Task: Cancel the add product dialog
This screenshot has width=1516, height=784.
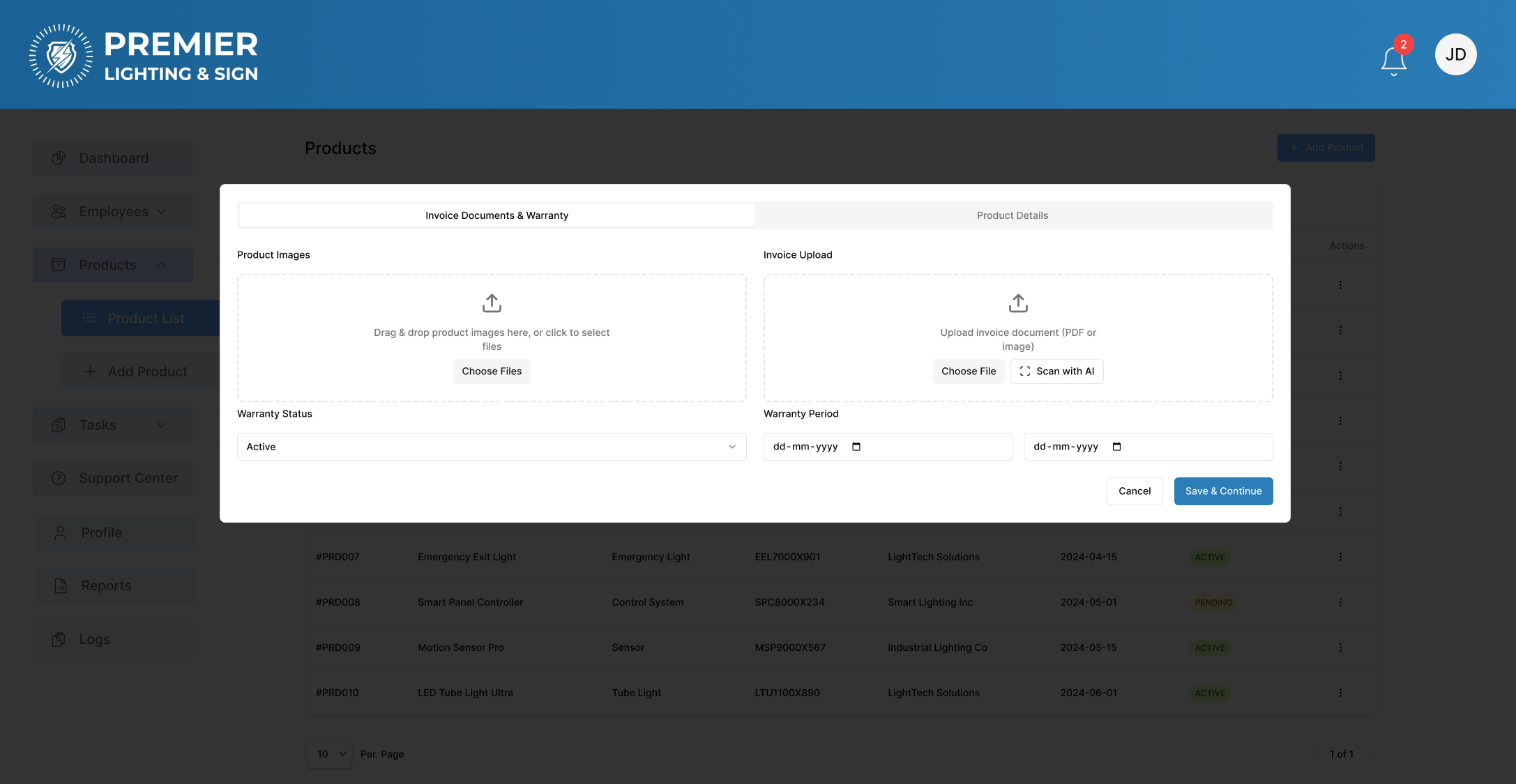Action: [x=1135, y=491]
